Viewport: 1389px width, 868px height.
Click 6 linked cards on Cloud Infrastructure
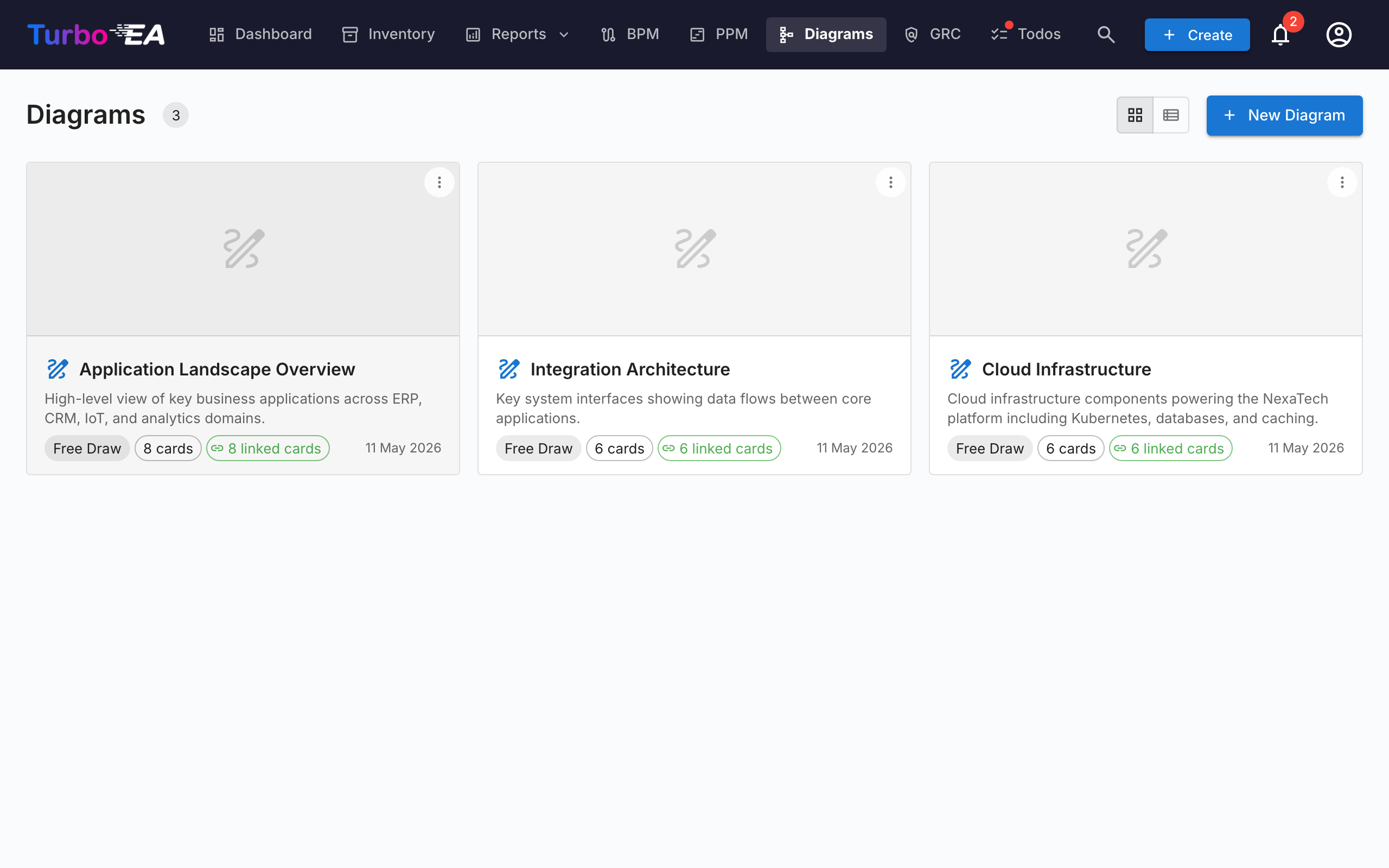click(1171, 448)
